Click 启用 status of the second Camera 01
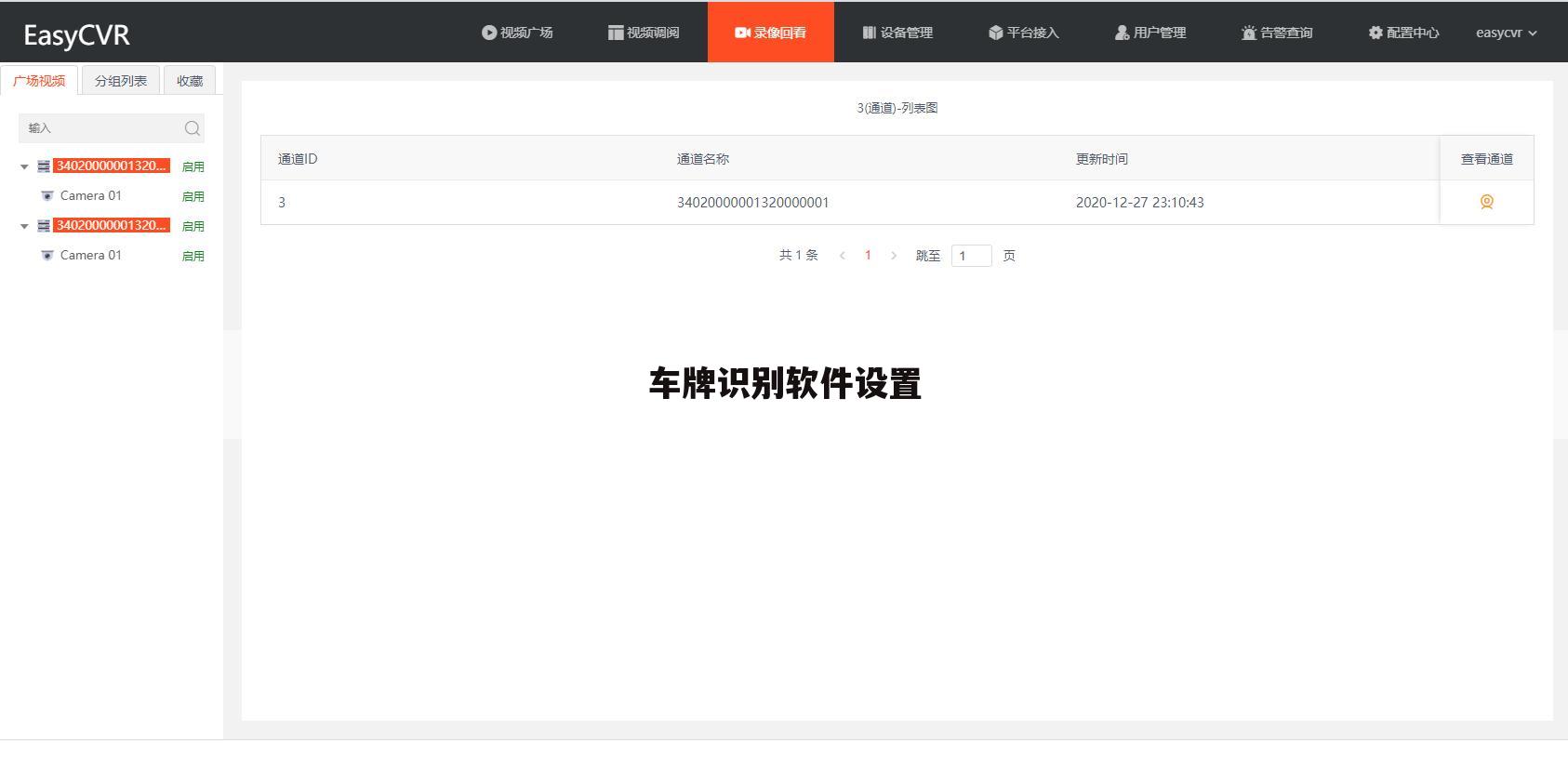 point(193,256)
